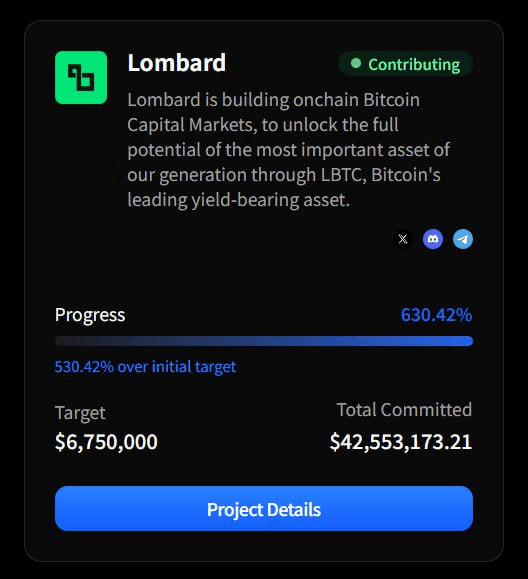Click the word LBTC in the description
The image size is (528, 579).
343,175
